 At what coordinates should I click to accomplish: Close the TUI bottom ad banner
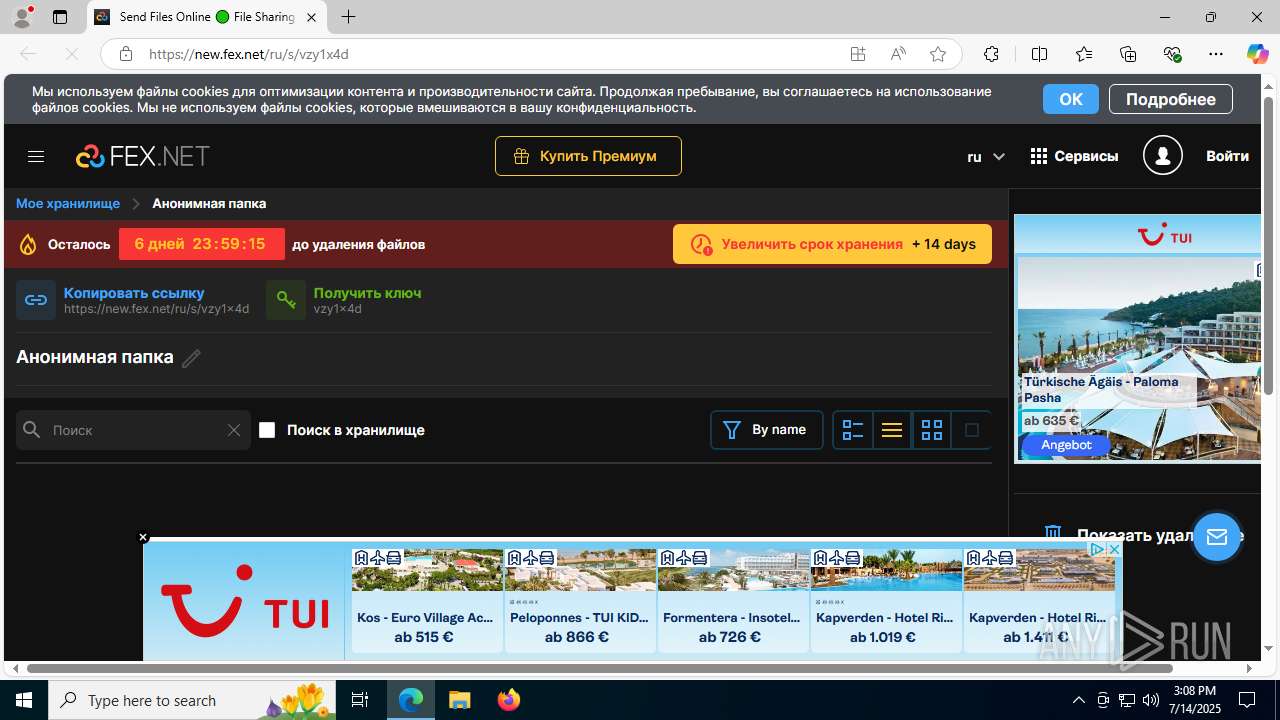point(143,537)
